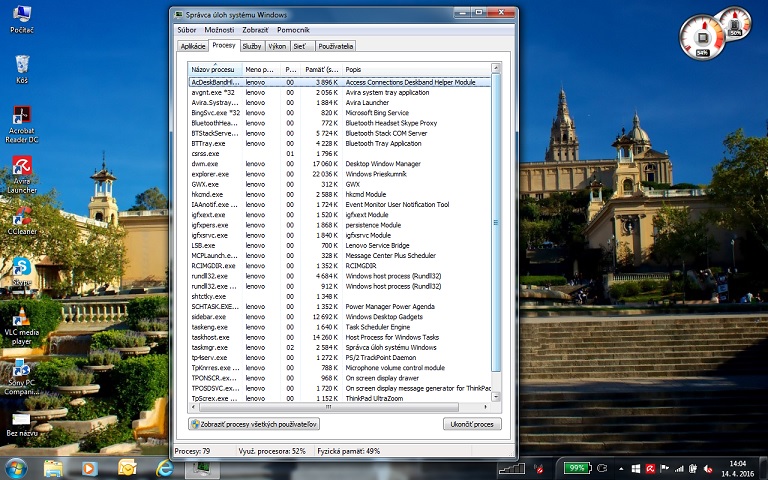Select the taskhost.exe process row
Viewport: 768px width, 480px height.
(x=339, y=337)
